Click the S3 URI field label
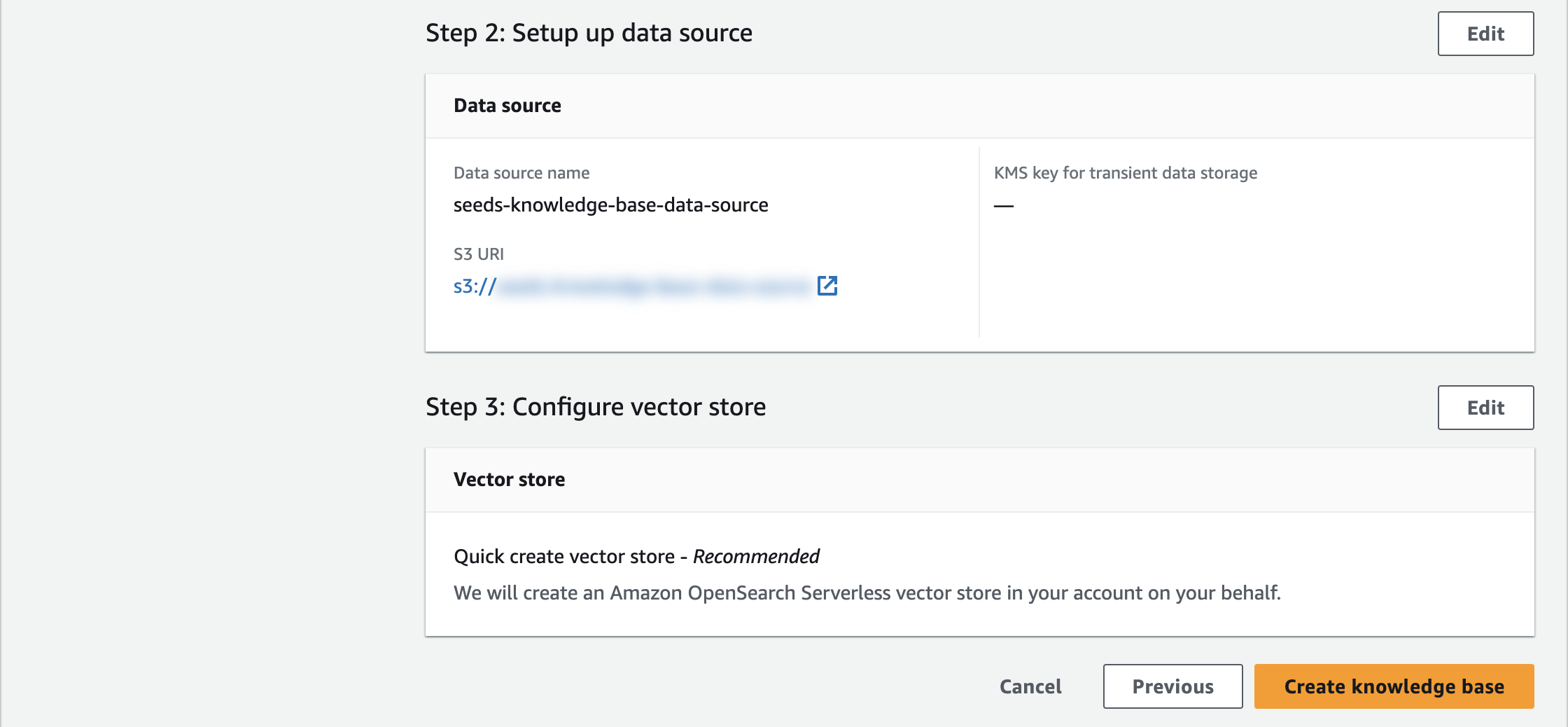The height and width of the screenshot is (727, 1568). [x=479, y=254]
